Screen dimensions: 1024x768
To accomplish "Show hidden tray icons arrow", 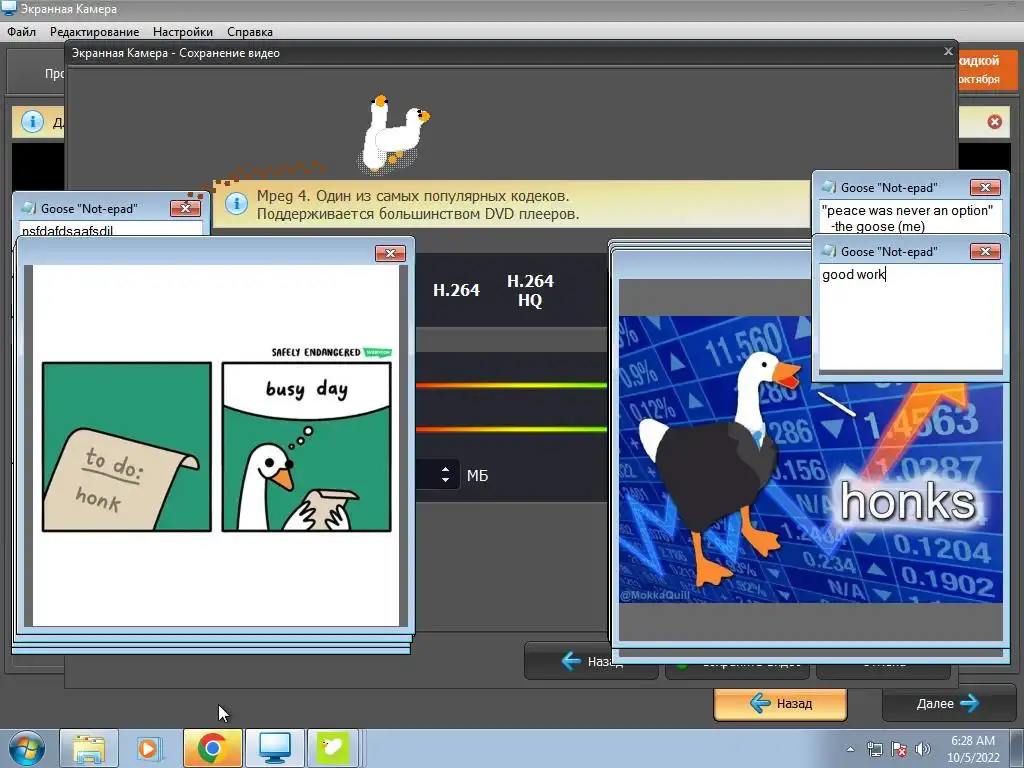I will pyautogui.click(x=850, y=749).
